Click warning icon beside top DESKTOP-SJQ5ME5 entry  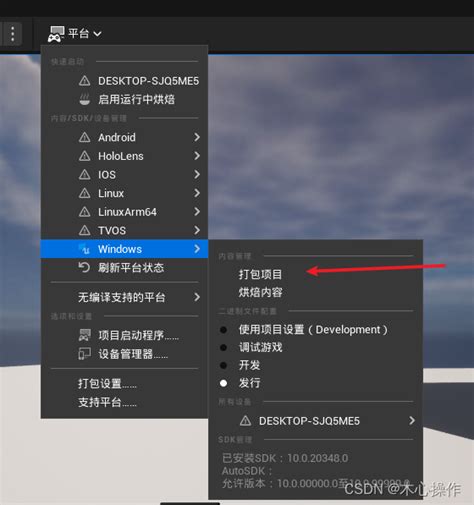[x=85, y=81]
